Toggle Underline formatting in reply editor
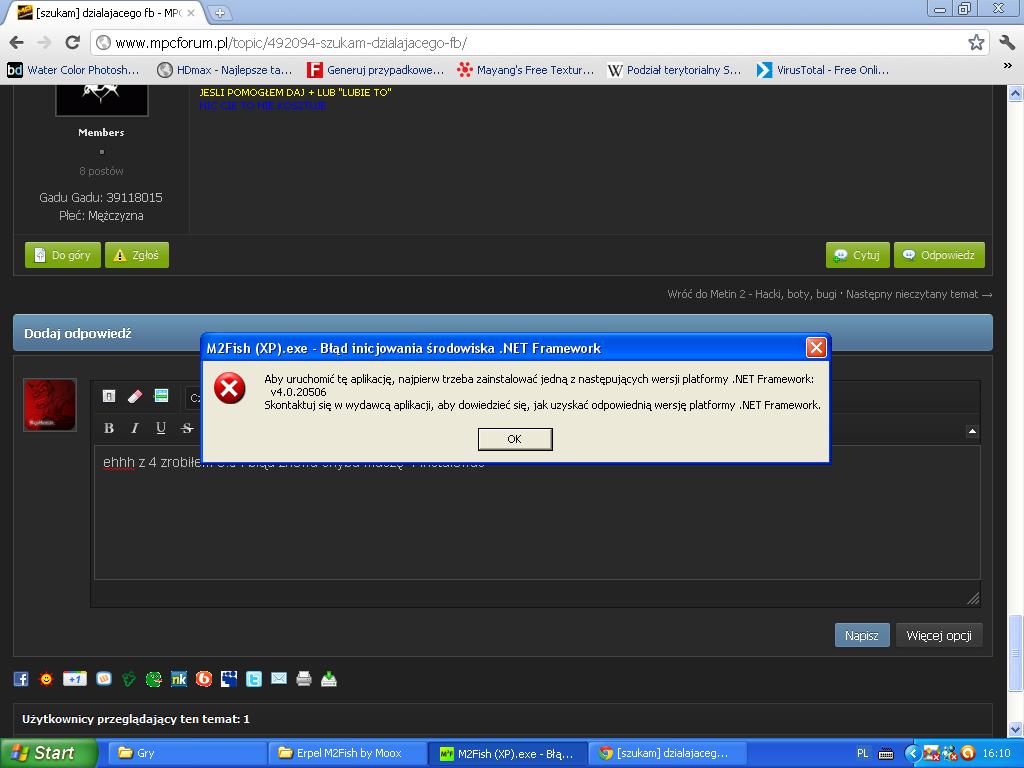The width and height of the screenshot is (1024, 768). [x=161, y=428]
